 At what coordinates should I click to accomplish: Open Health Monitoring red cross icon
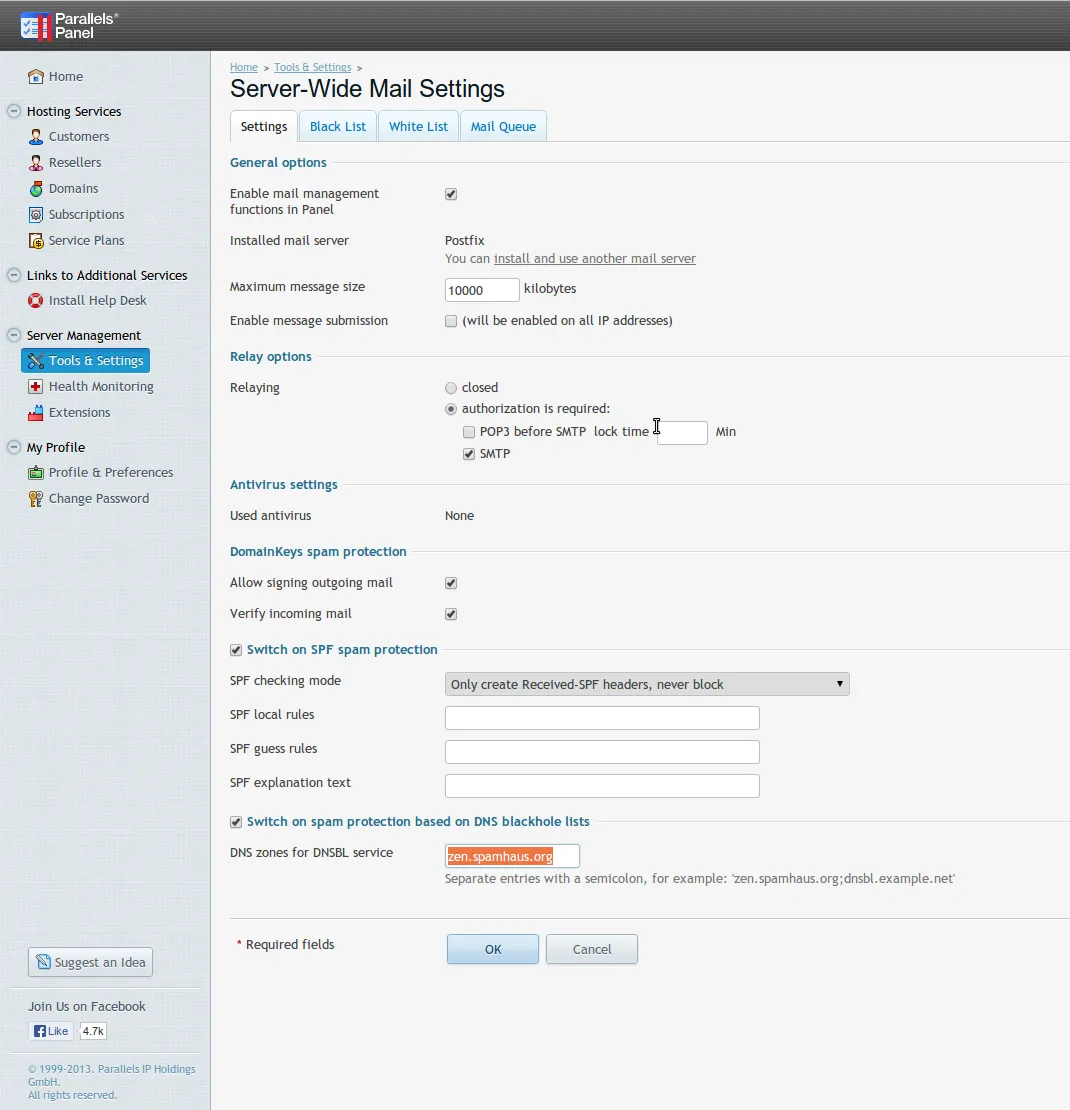pyautogui.click(x=35, y=387)
